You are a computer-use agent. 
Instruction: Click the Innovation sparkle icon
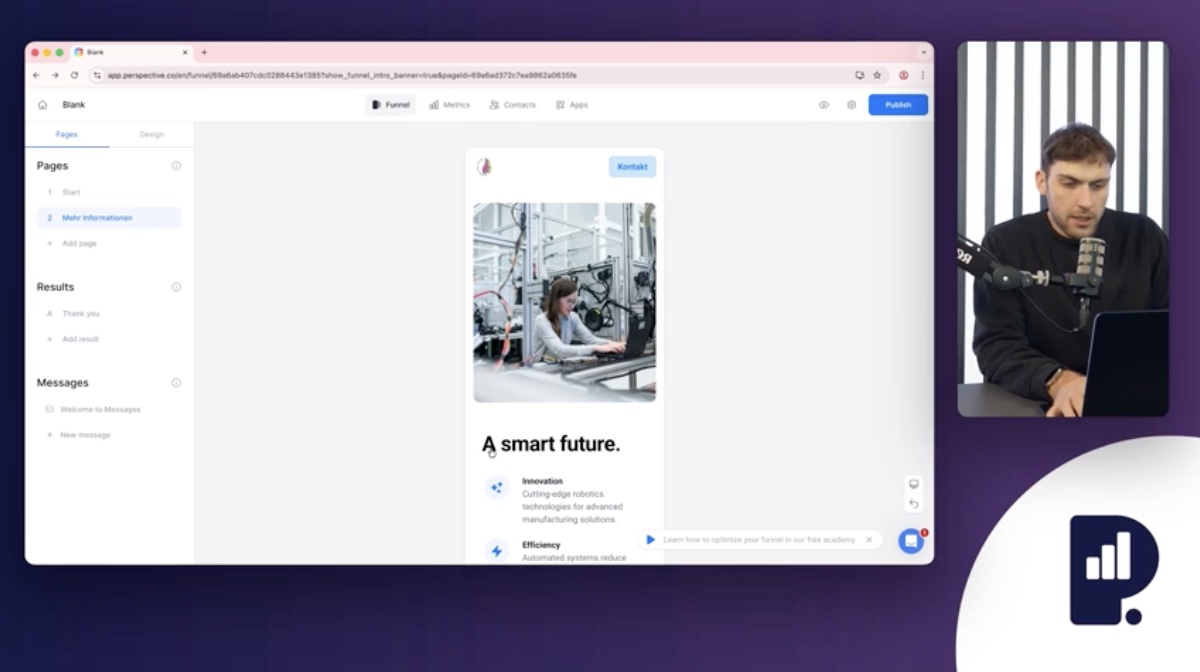(496, 487)
